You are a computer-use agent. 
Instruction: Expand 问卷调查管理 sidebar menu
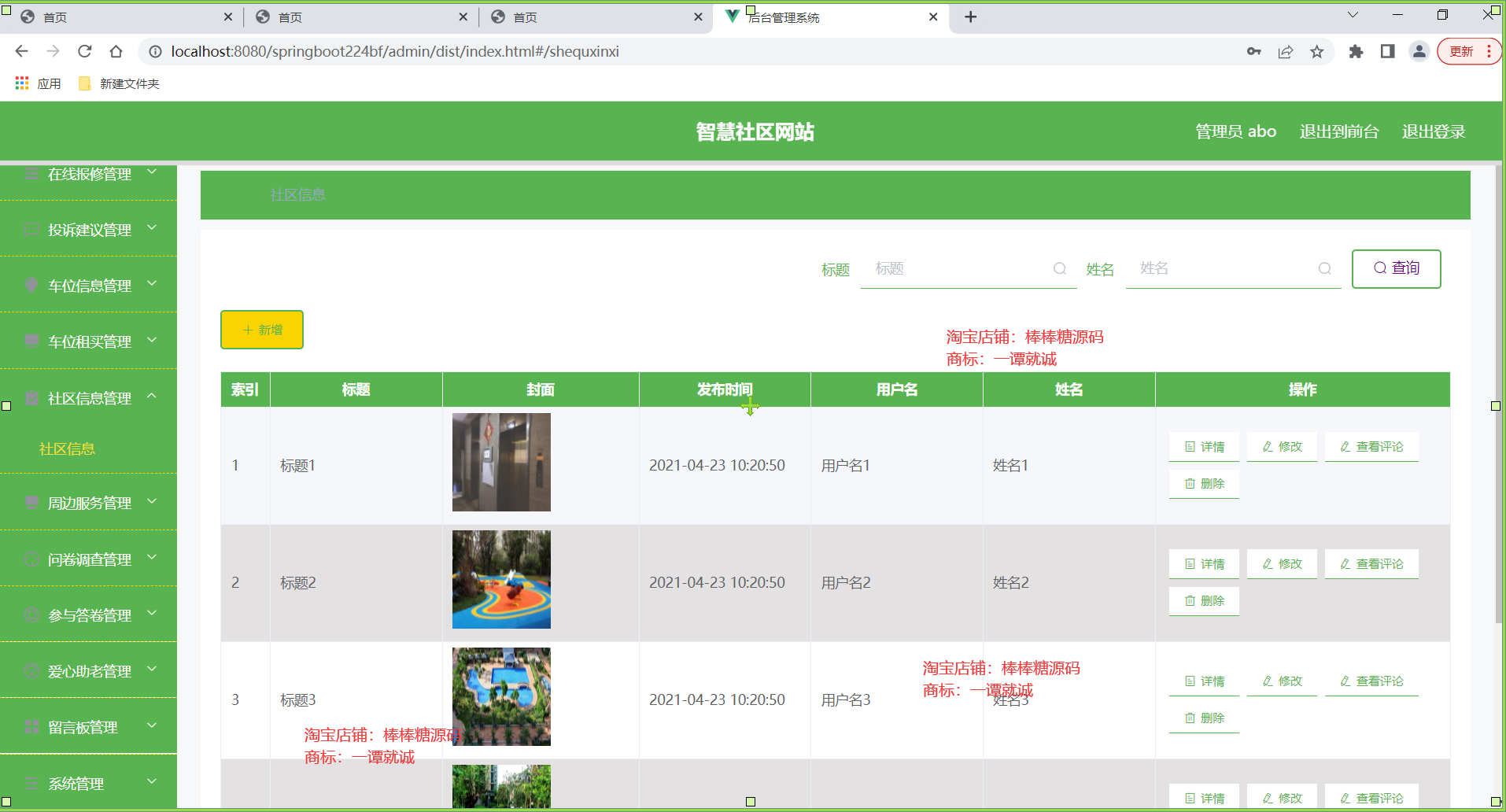88,559
